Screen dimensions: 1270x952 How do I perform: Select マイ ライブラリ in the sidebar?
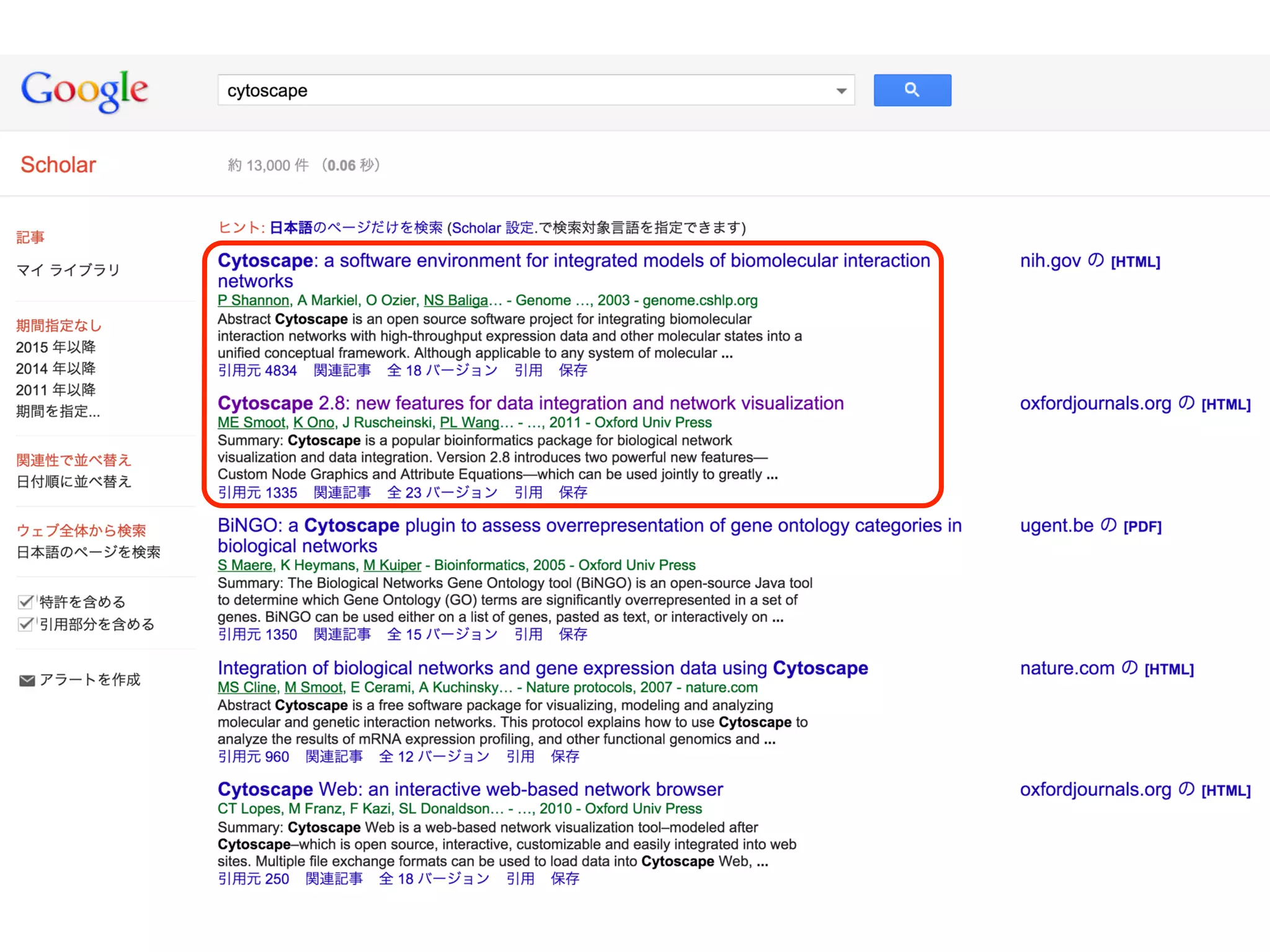pyautogui.click(x=68, y=270)
